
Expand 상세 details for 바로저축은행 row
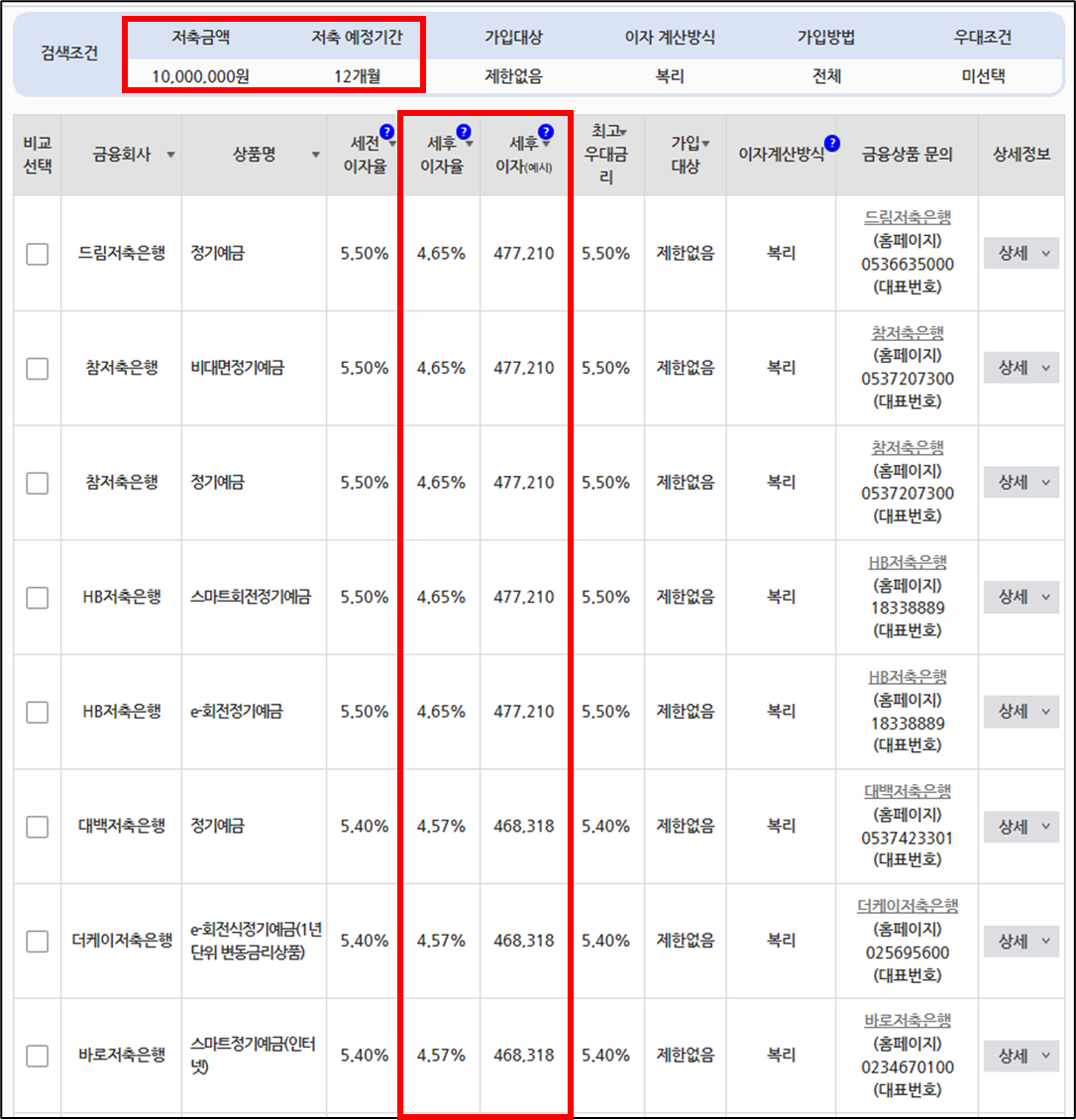[1022, 1056]
